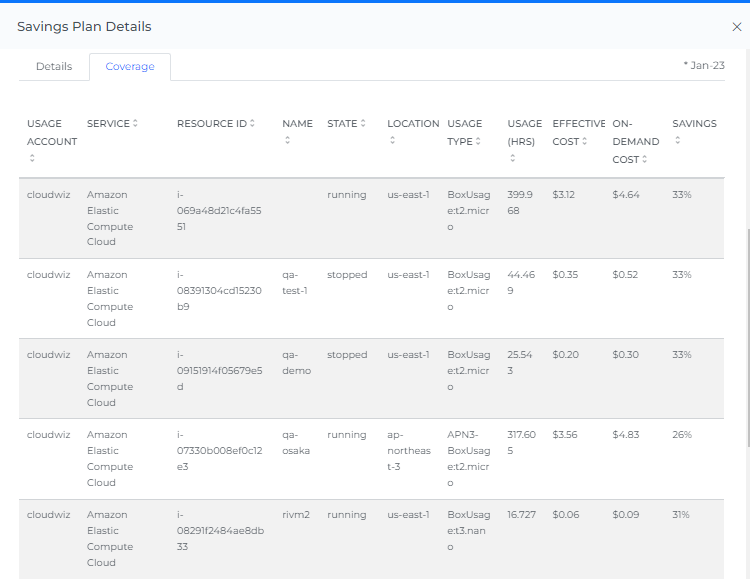Screen dimensions: 750x579
Task: Click the Location column header
Action: (413, 124)
